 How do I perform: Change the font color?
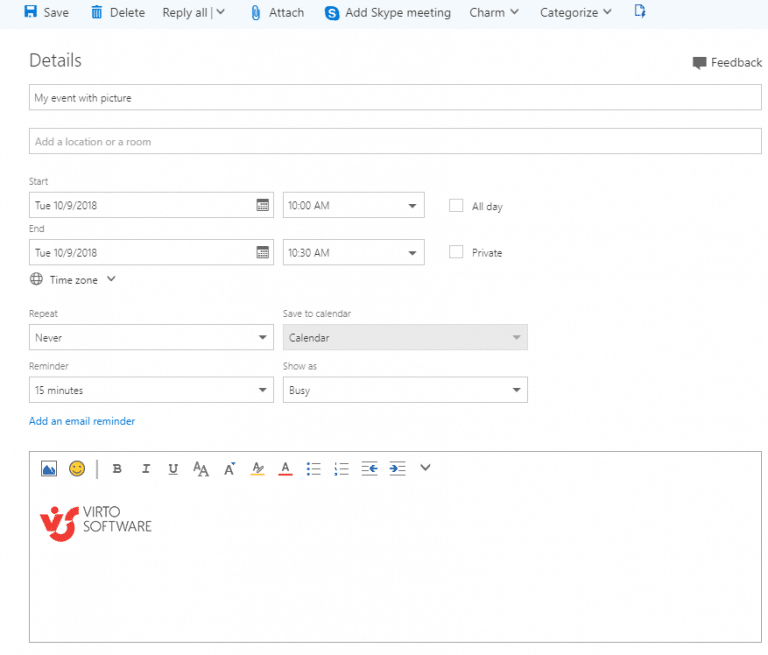[x=285, y=468]
